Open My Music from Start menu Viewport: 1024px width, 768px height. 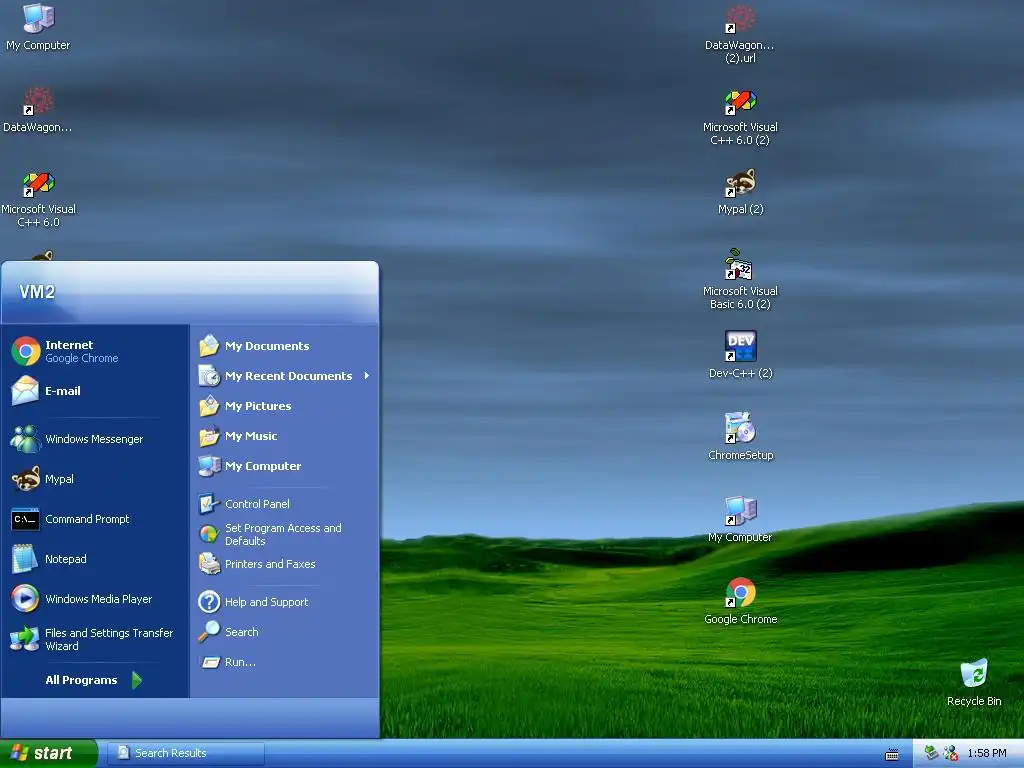(285, 436)
